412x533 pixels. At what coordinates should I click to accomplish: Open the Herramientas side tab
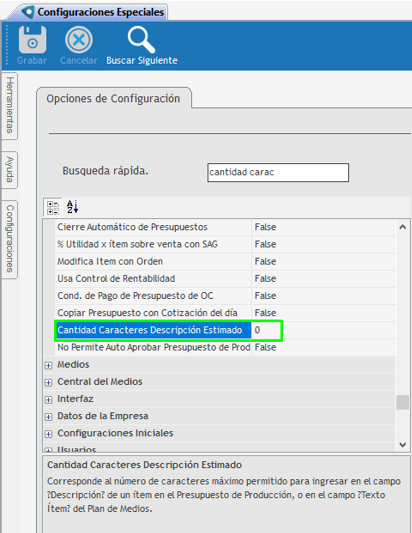(10, 105)
